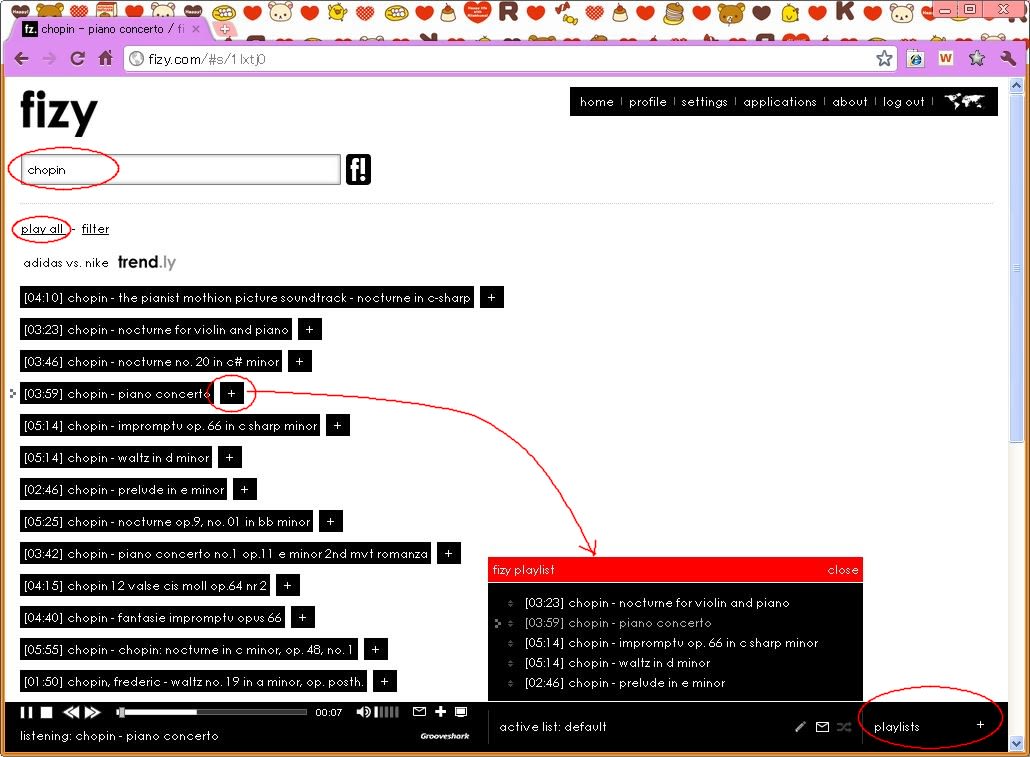
Task: Click the 'filter' link
Action: (x=95, y=229)
